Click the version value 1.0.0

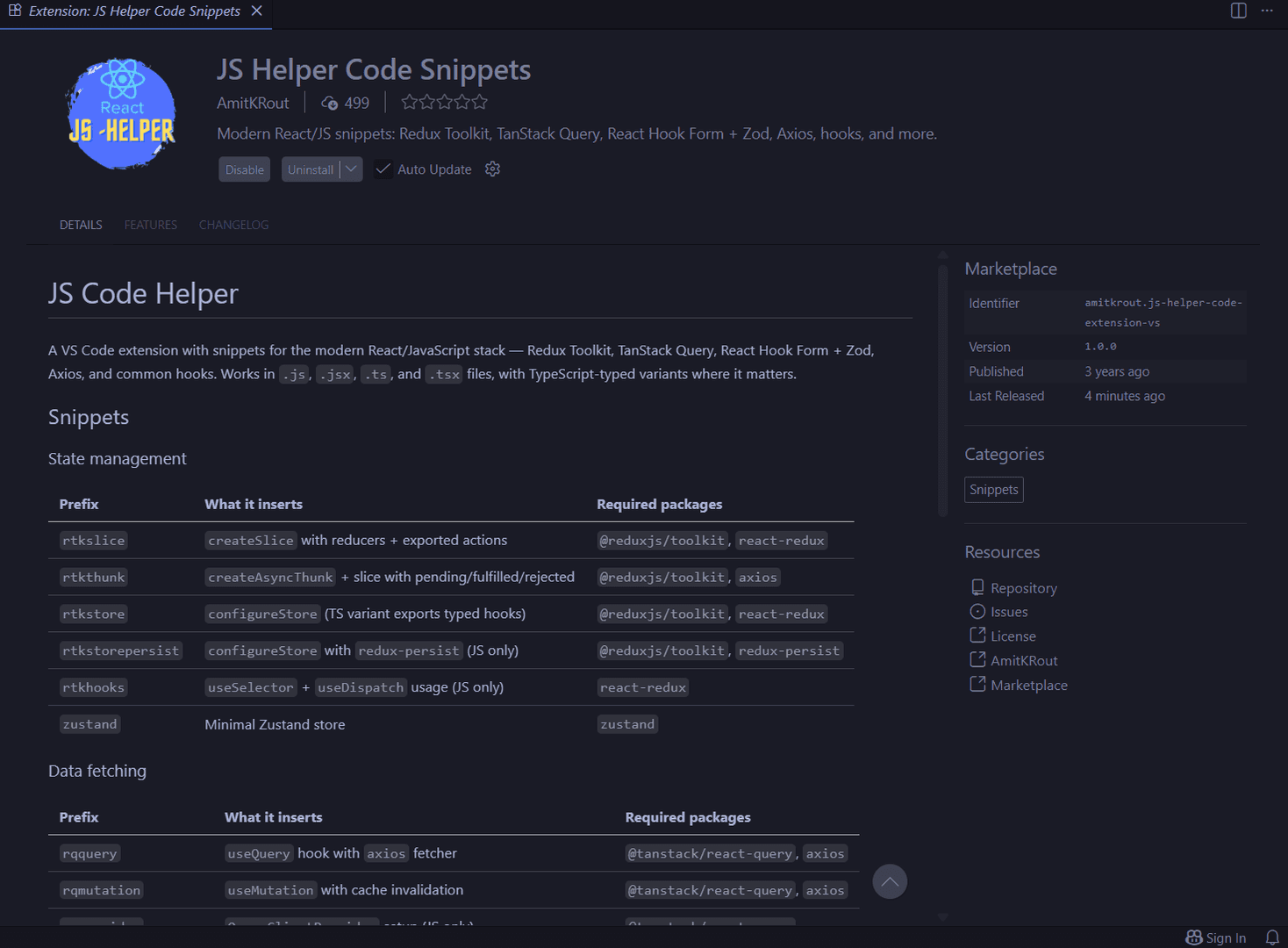[x=1100, y=347]
